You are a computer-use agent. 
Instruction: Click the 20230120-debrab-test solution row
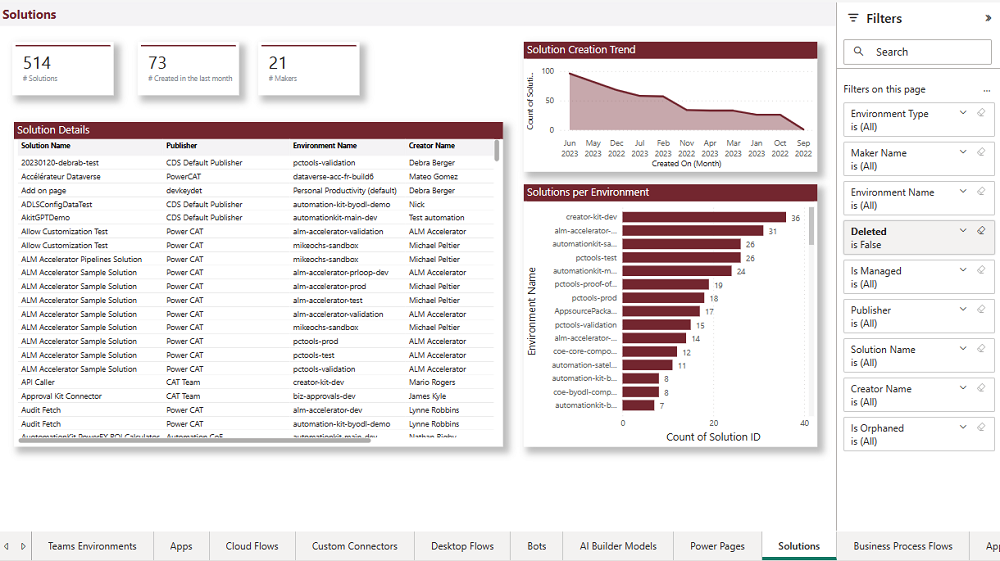(256, 163)
